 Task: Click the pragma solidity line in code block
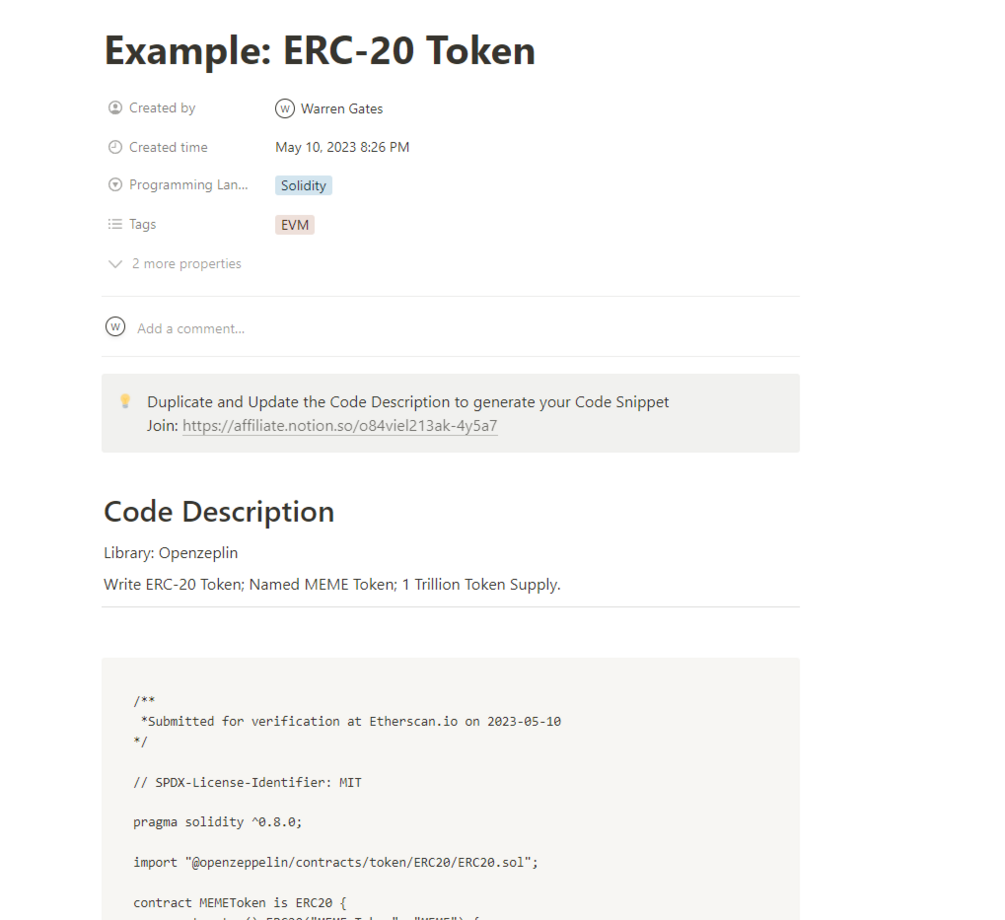217,822
